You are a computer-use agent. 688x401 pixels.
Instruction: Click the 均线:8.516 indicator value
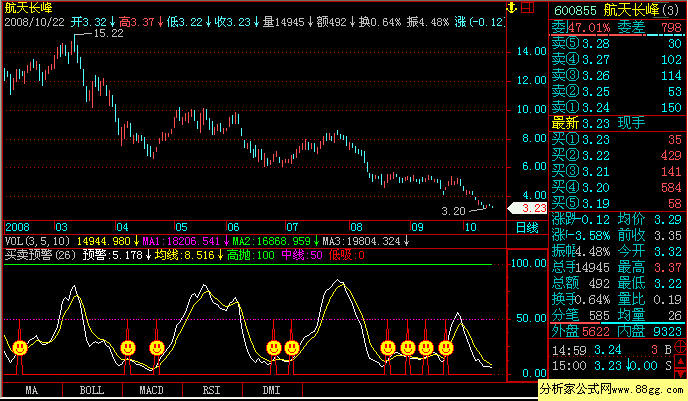tap(188, 255)
